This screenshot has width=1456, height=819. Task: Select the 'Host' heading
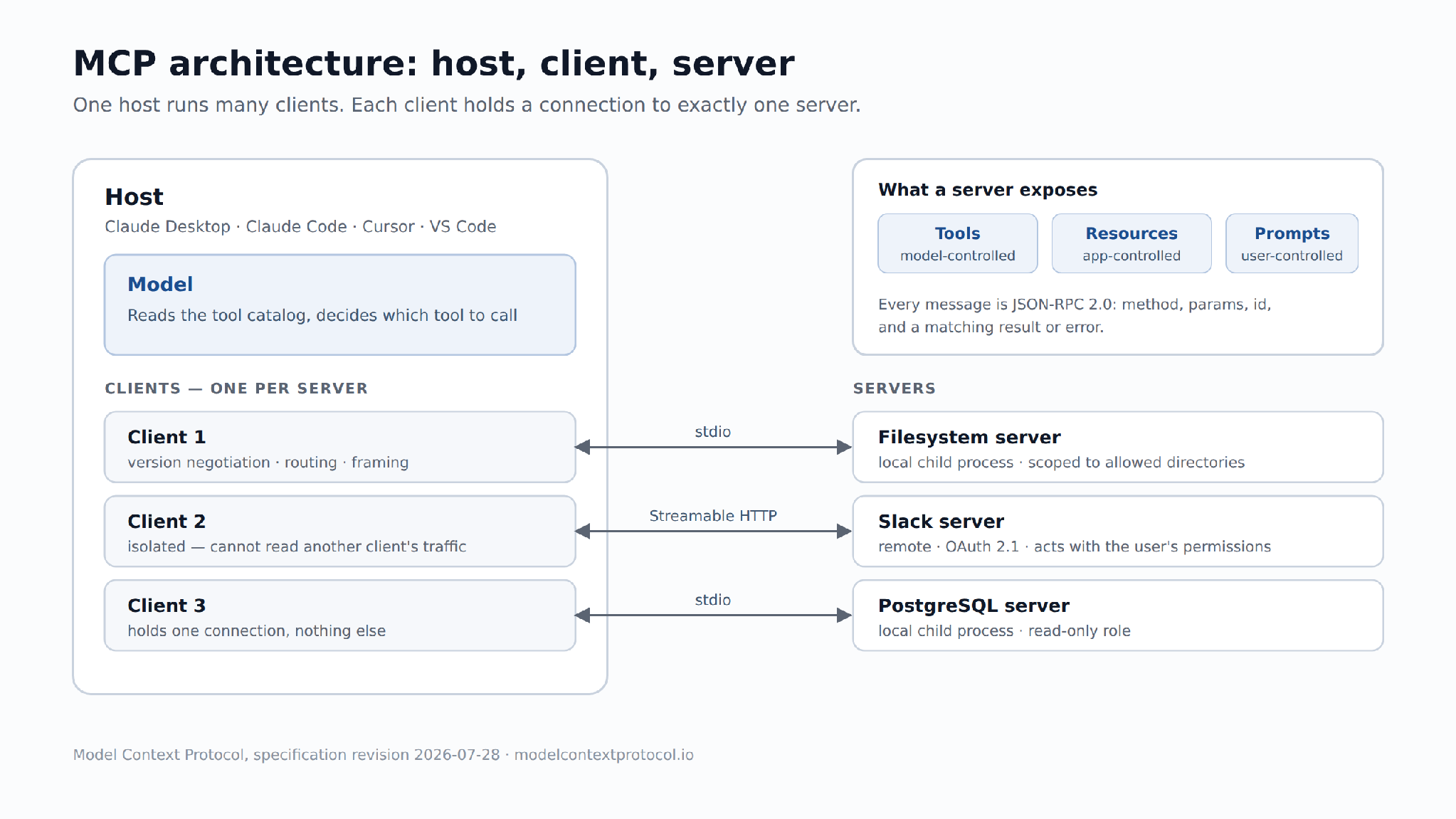click(134, 196)
